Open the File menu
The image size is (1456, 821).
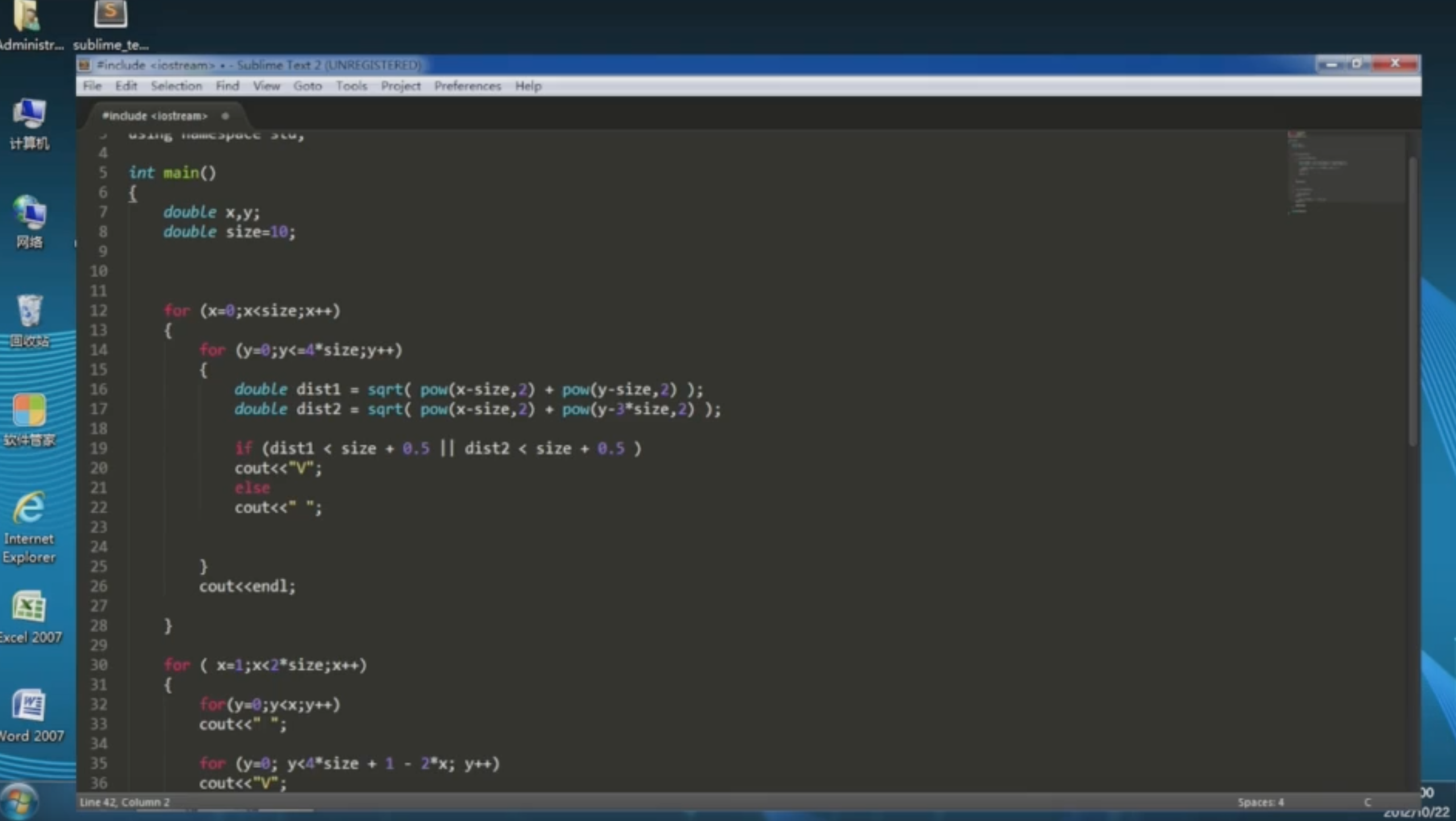pyautogui.click(x=92, y=86)
